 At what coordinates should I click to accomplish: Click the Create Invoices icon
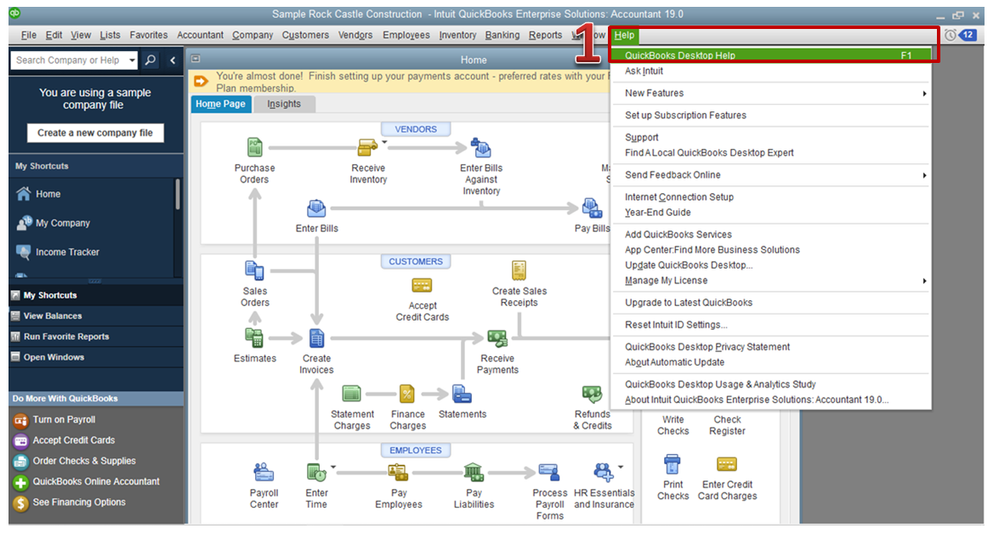pyautogui.click(x=317, y=338)
